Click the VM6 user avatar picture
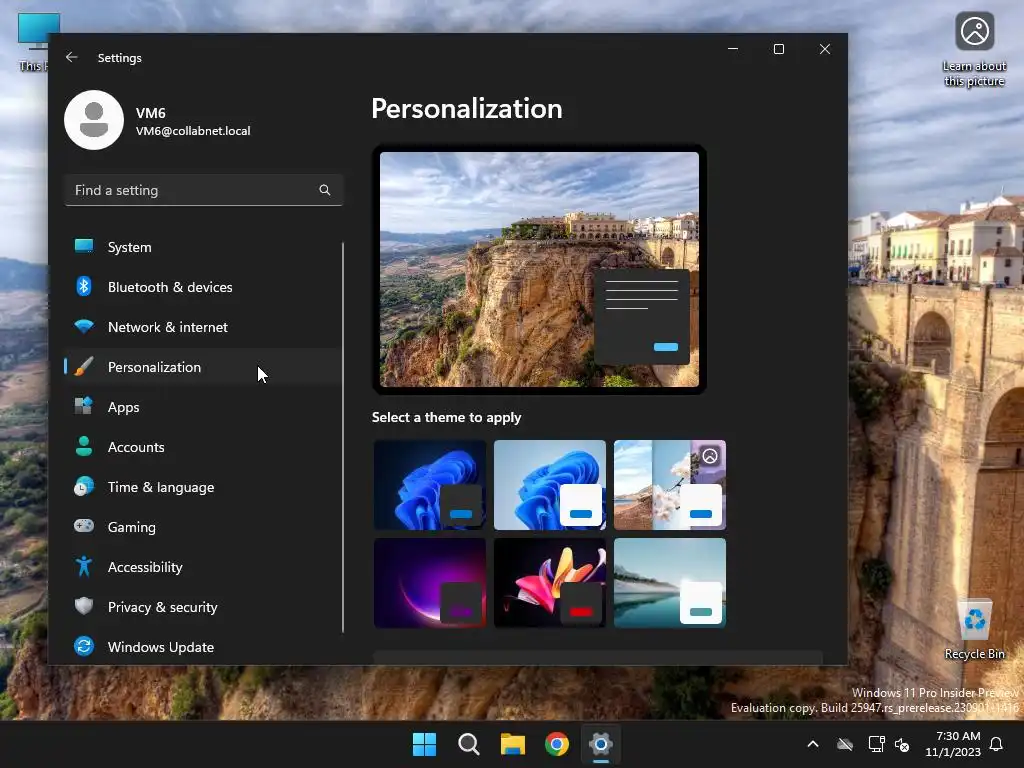The width and height of the screenshot is (1024, 768). tap(94, 120)
